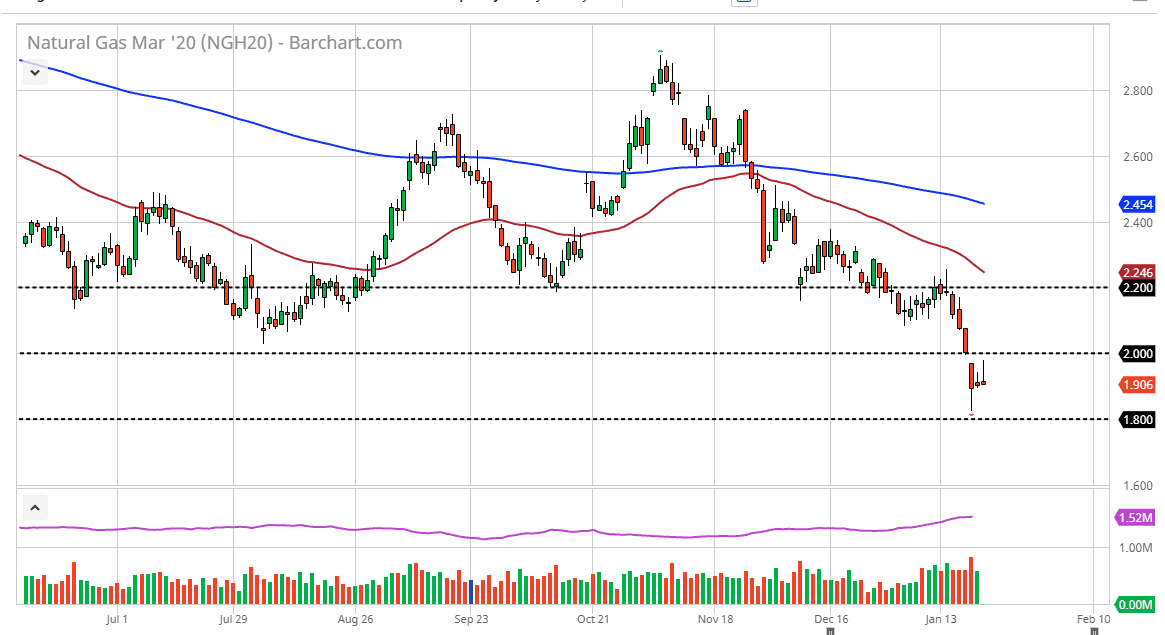Select the dark red 2.246 moving average tag

point(1138,272)
